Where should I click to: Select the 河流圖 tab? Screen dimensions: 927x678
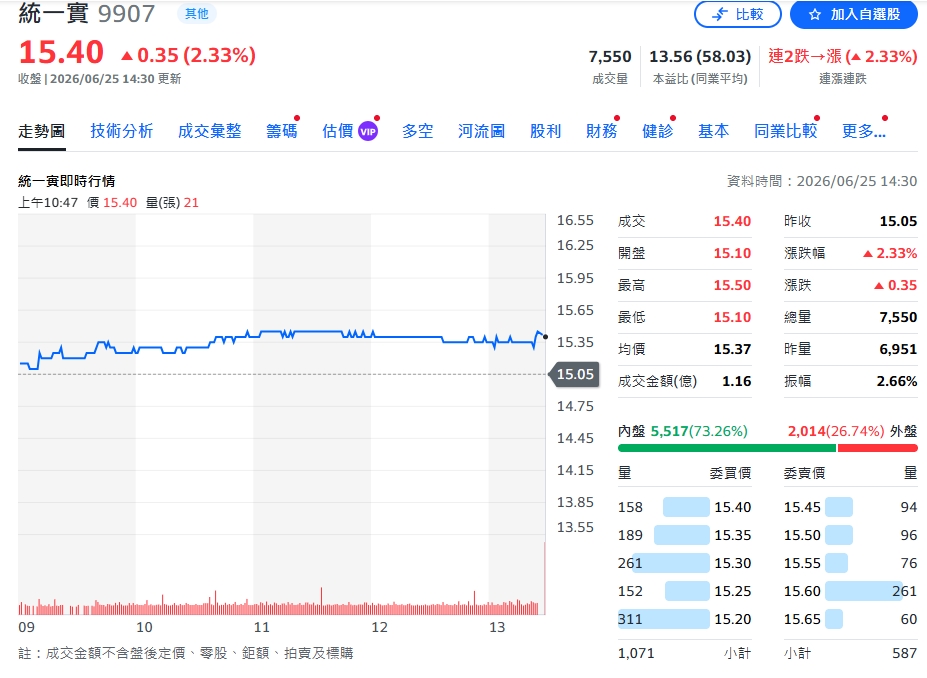coord(481,131)
